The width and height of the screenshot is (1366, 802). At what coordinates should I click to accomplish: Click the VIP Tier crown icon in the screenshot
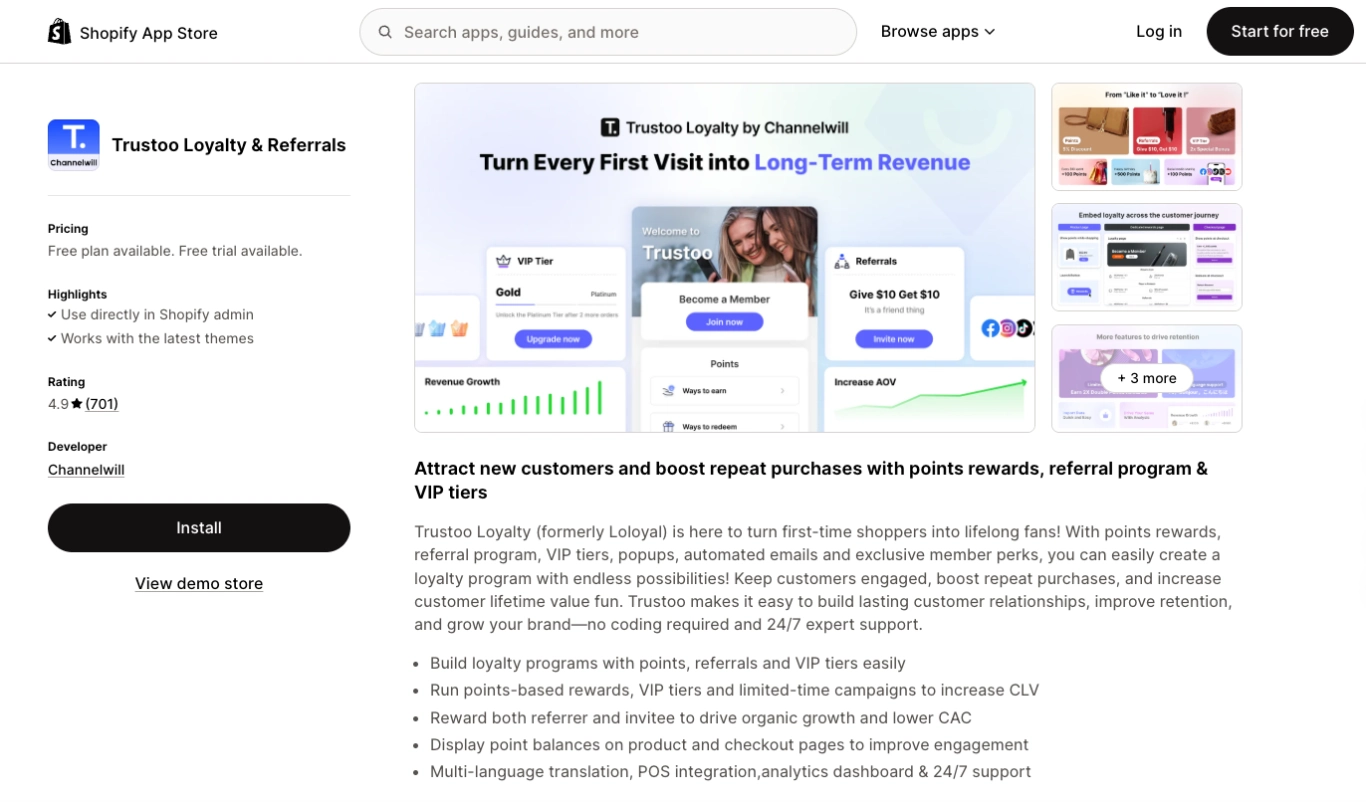503,261
